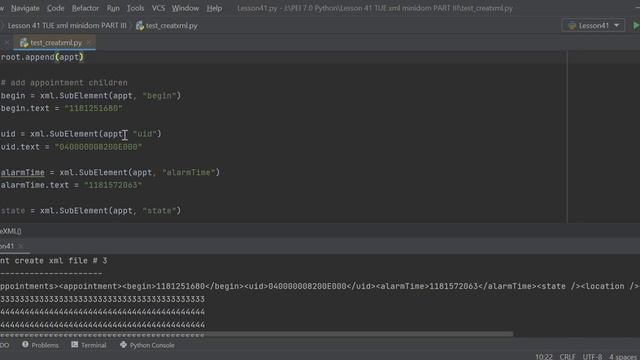The height and width of the screenshot is (360, 640).
Task: Click the Problems warning icon
Action: (x=25, y=345)
